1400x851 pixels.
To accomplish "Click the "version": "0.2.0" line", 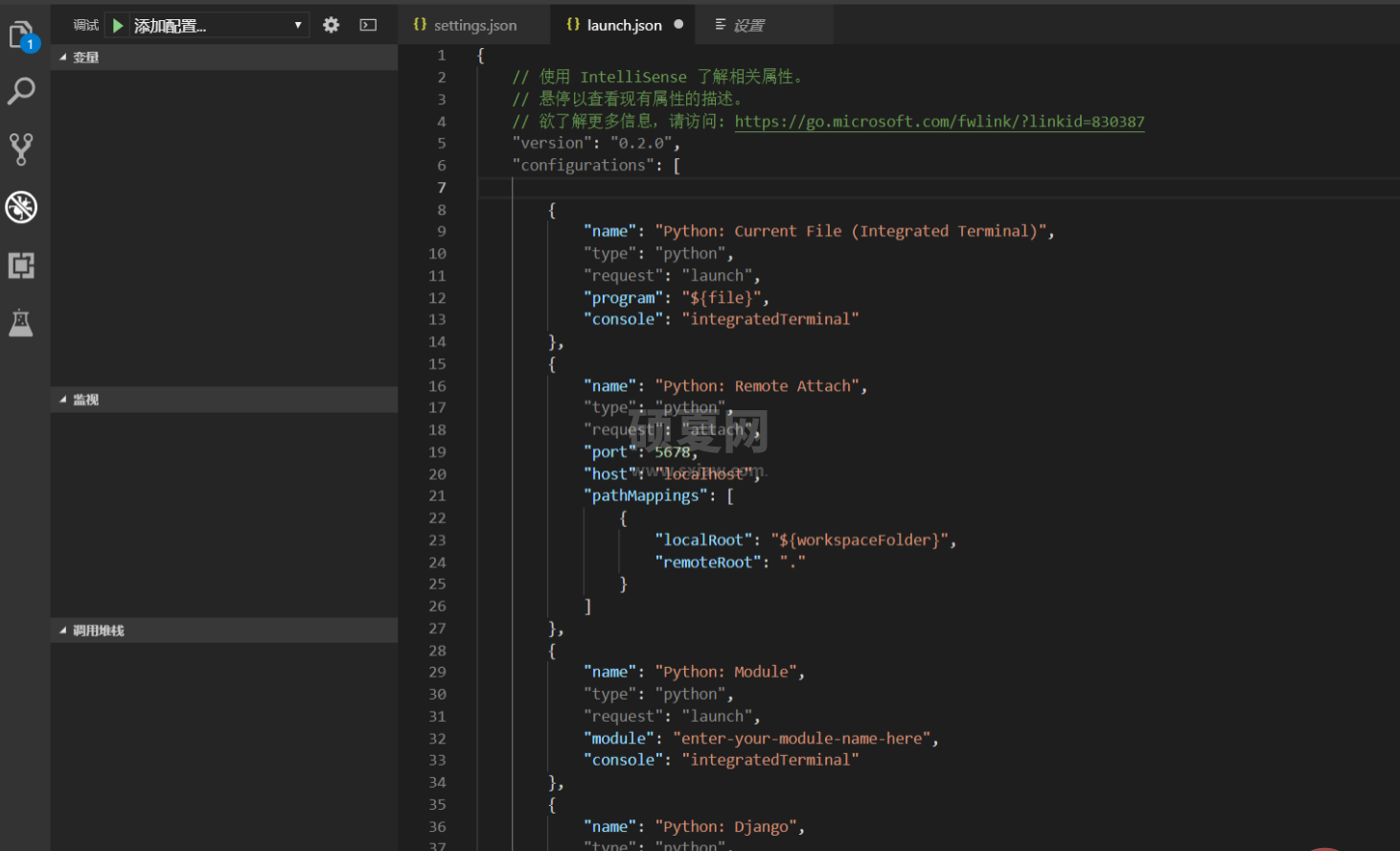I will pos(596,144).
